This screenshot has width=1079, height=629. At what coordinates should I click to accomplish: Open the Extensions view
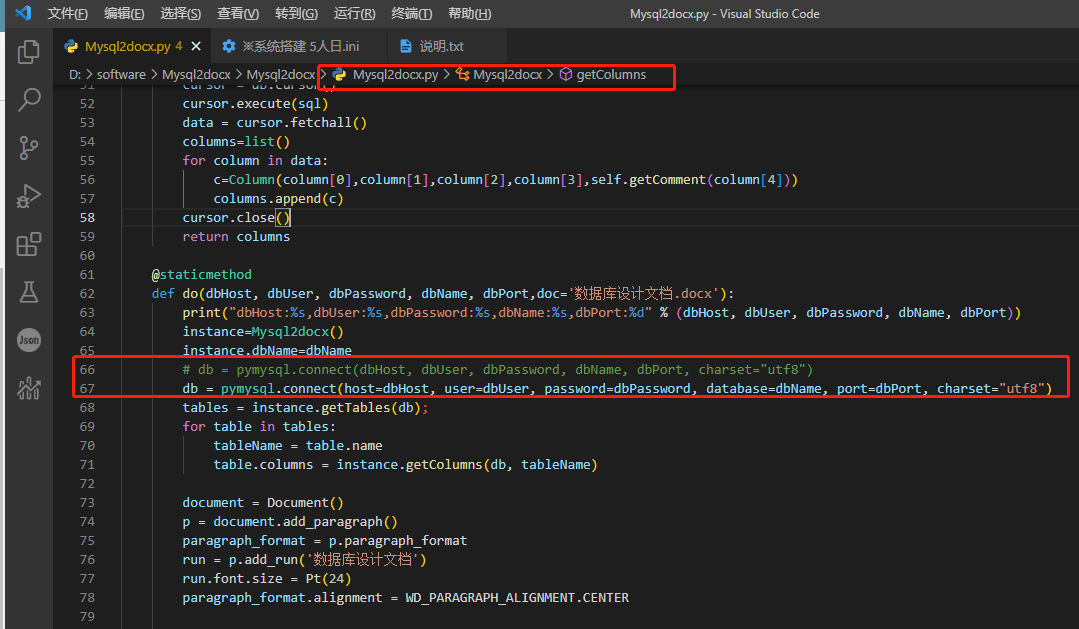28,244
